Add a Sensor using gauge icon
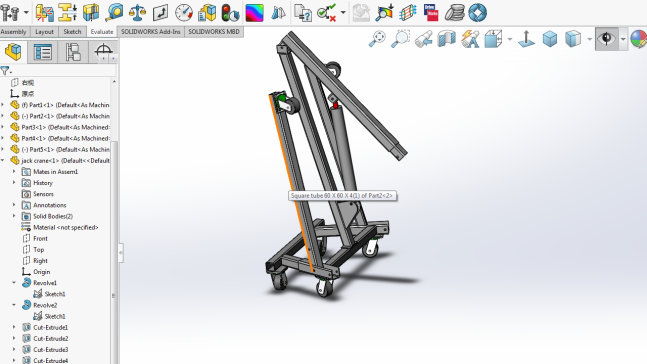647x364 pixels. click(x=184, y=12)
